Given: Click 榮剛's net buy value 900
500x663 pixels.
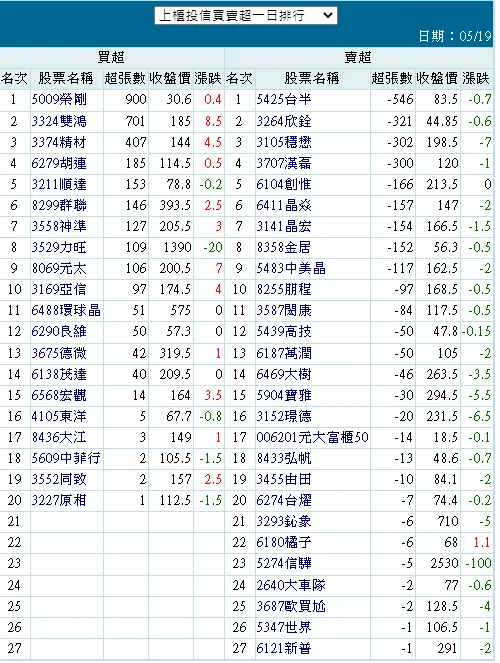Looking at the screenshot, I should pyautogui.click(x=136, y=100).
